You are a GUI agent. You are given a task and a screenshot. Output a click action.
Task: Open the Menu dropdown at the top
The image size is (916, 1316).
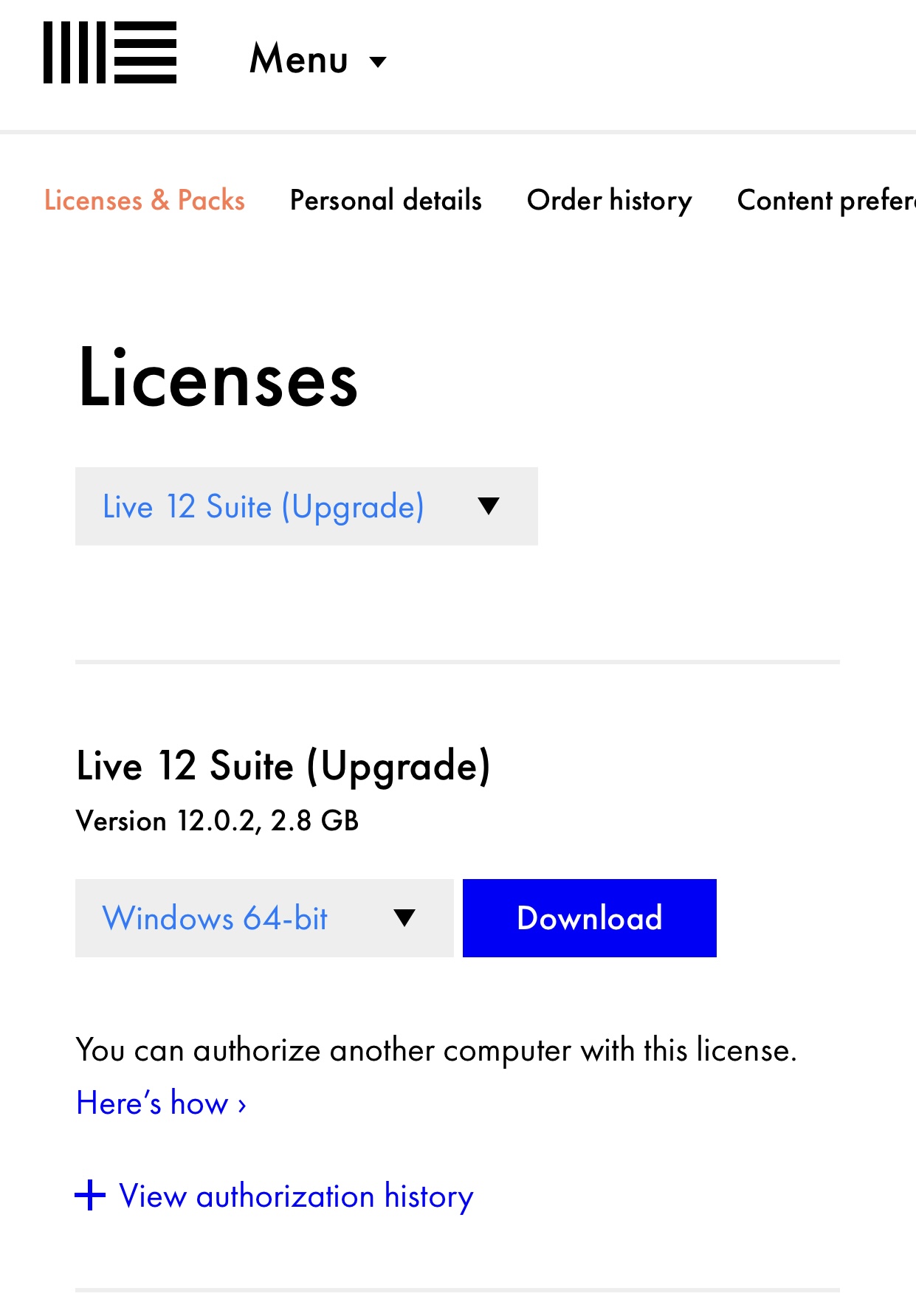317,59
